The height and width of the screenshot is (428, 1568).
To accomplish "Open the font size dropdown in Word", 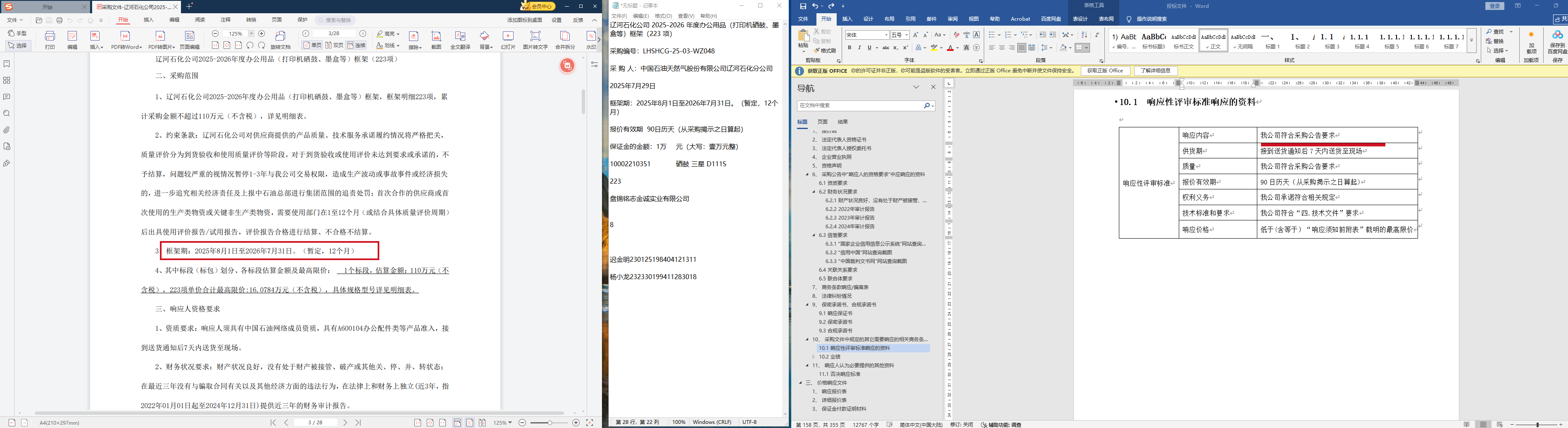I will click(x=907, y=35).
